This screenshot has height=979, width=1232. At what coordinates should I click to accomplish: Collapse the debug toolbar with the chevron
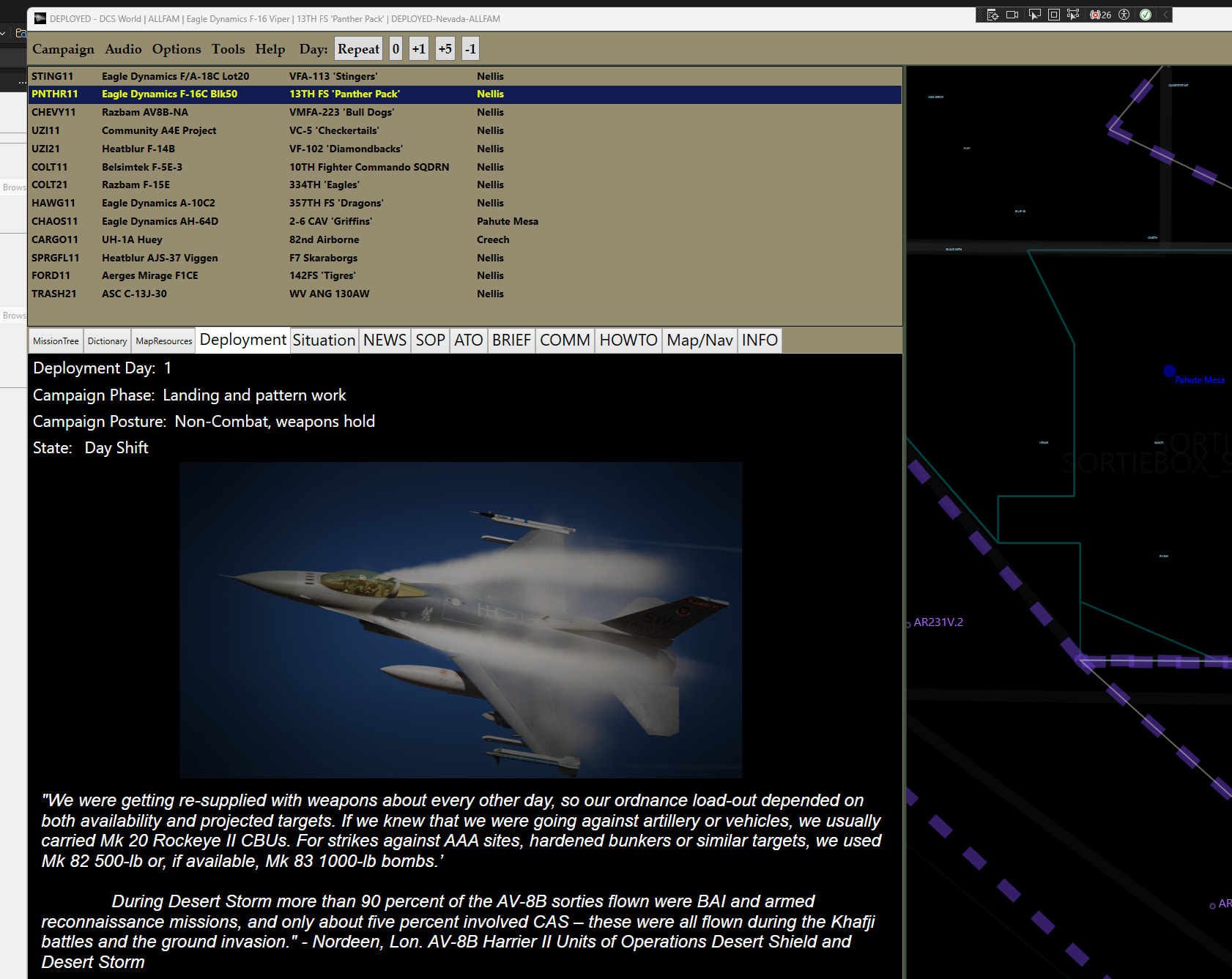1165,15
